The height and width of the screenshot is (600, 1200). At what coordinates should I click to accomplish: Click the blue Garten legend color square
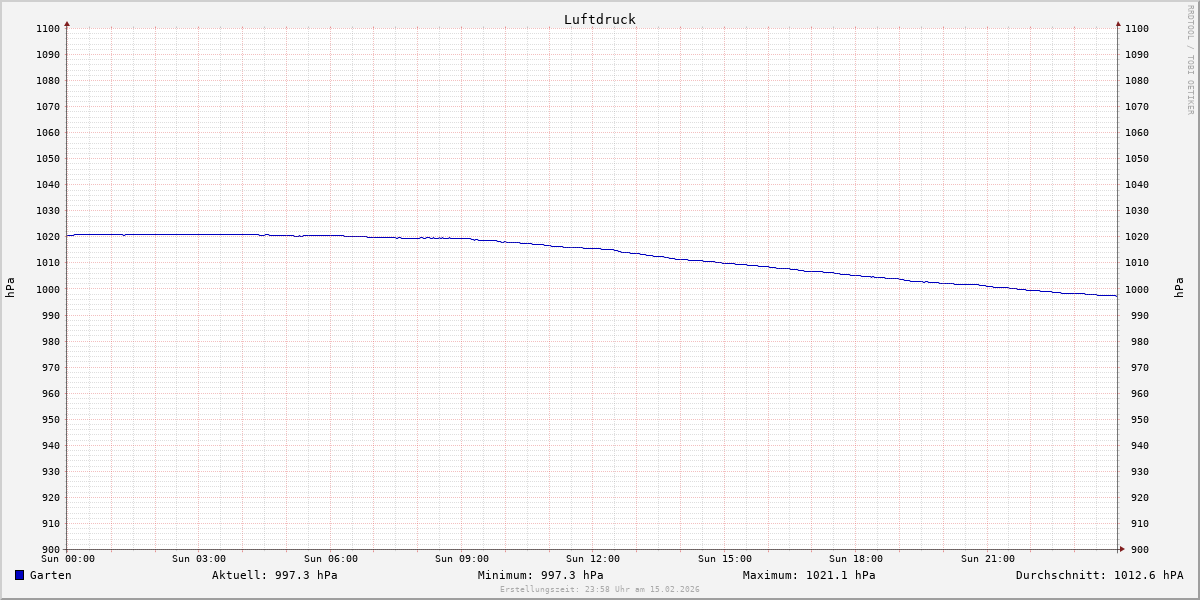tap(19, 575)
